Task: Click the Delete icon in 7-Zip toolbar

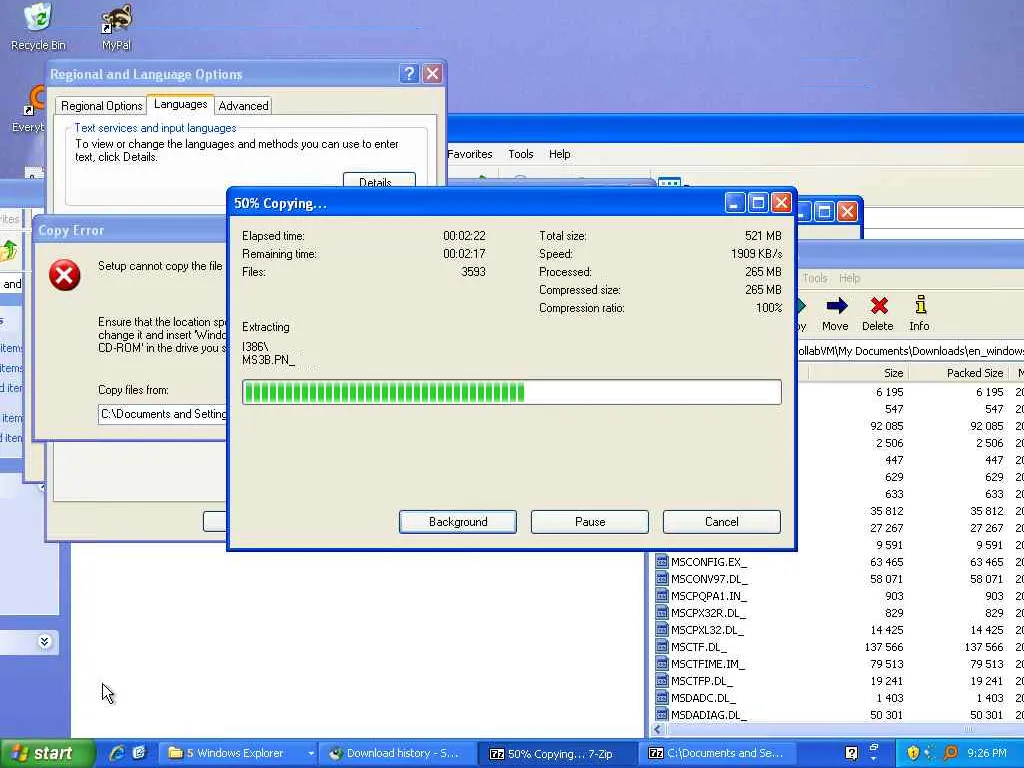Action: coord(878,313)
